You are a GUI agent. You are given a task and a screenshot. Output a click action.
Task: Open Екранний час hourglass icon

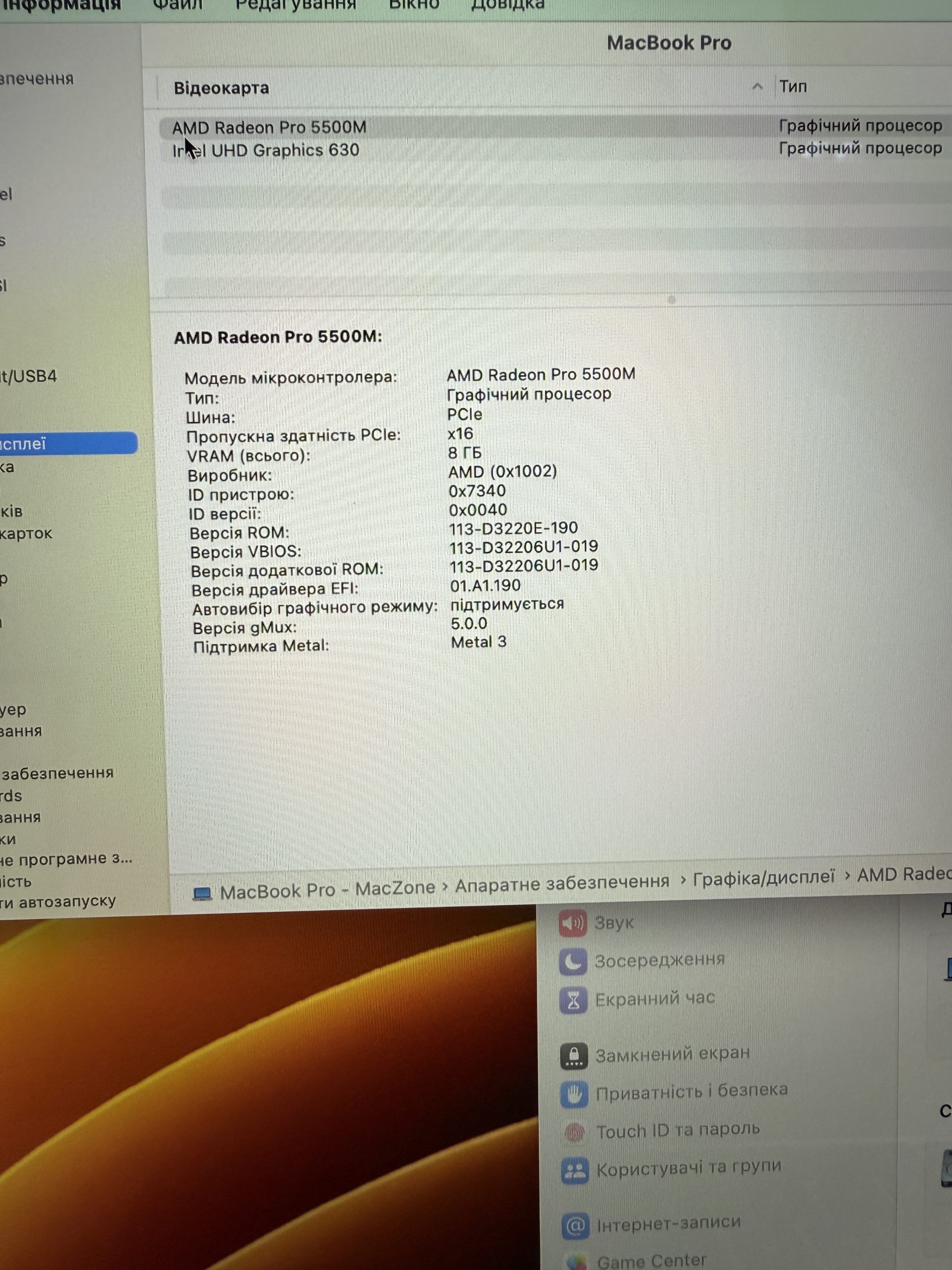(x=573, y=1000)
